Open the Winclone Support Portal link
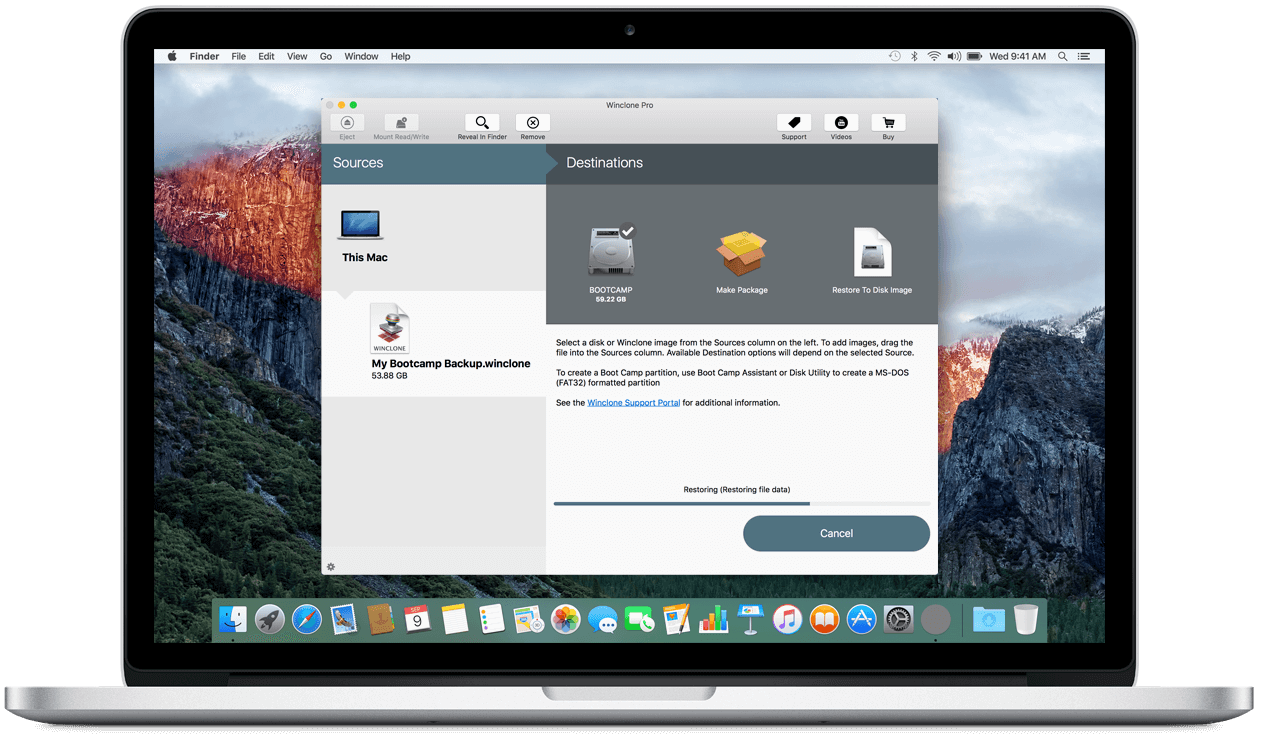The width and height of the screenshot is (1268, 735). [x=633, y=403]
